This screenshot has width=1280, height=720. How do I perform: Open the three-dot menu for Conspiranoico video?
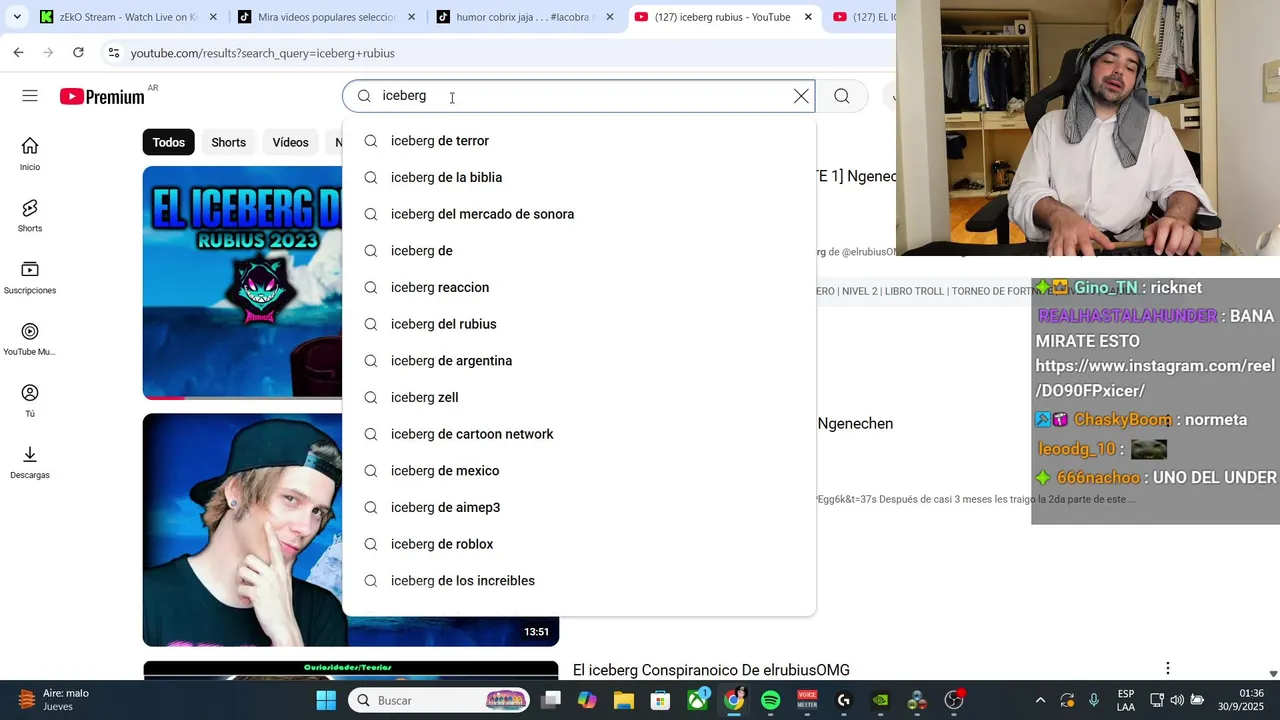(x=1167, y=668)
